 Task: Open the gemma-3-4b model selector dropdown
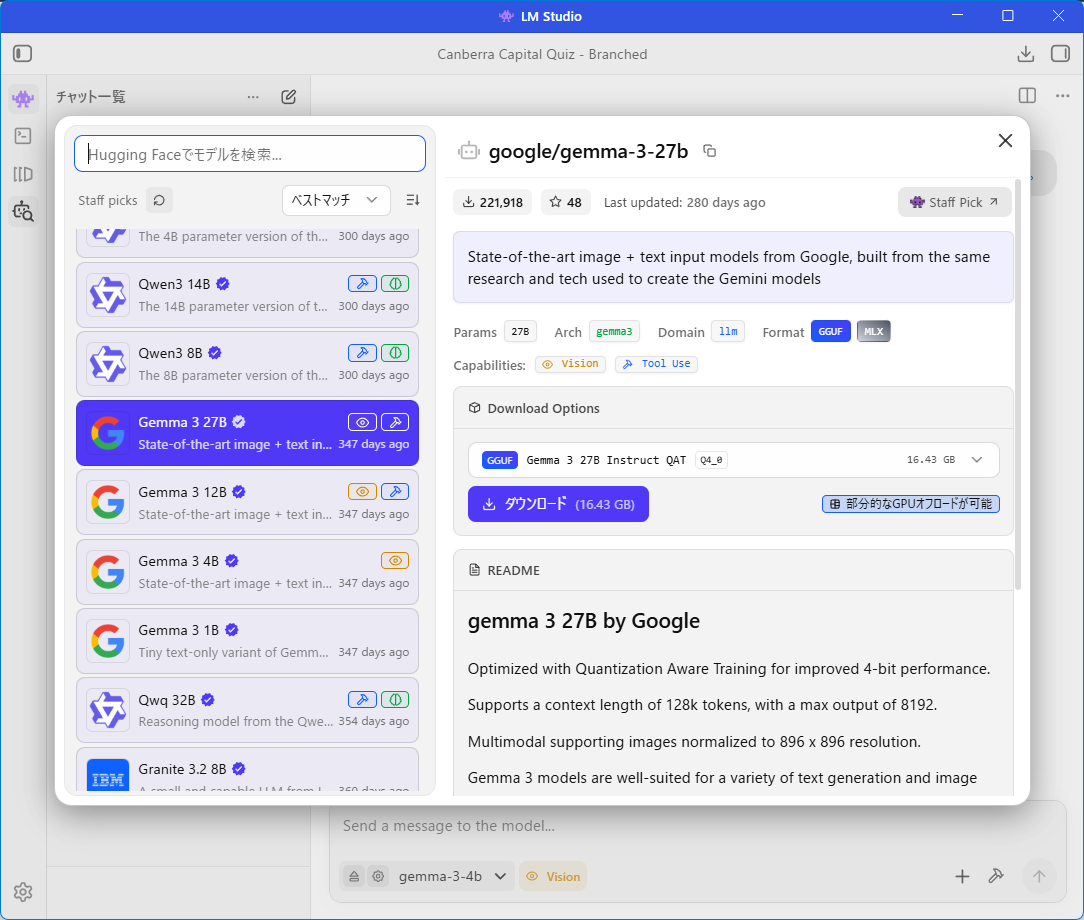[454, 876]
